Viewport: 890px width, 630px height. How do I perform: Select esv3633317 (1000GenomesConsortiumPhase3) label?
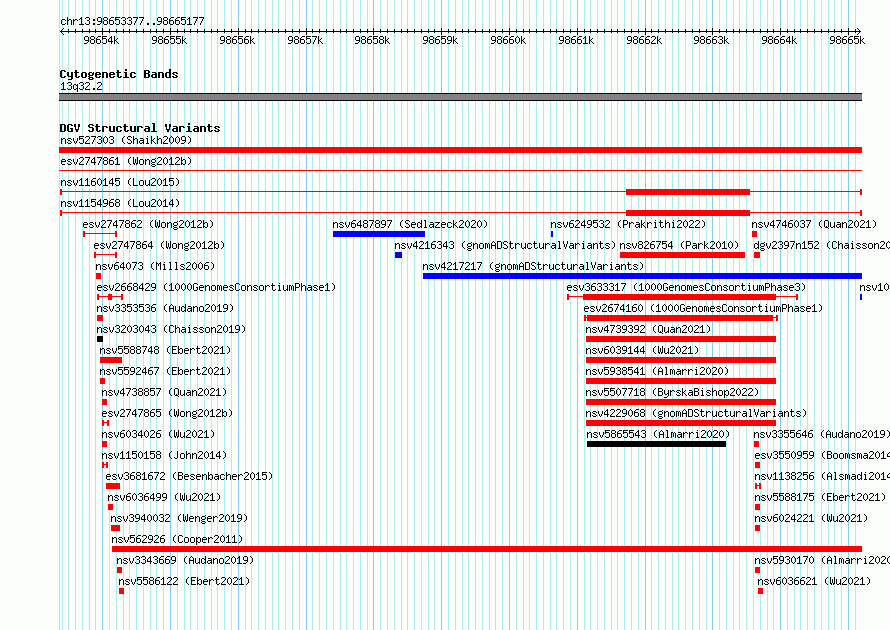pyautogui.click(x=686, y=287)
